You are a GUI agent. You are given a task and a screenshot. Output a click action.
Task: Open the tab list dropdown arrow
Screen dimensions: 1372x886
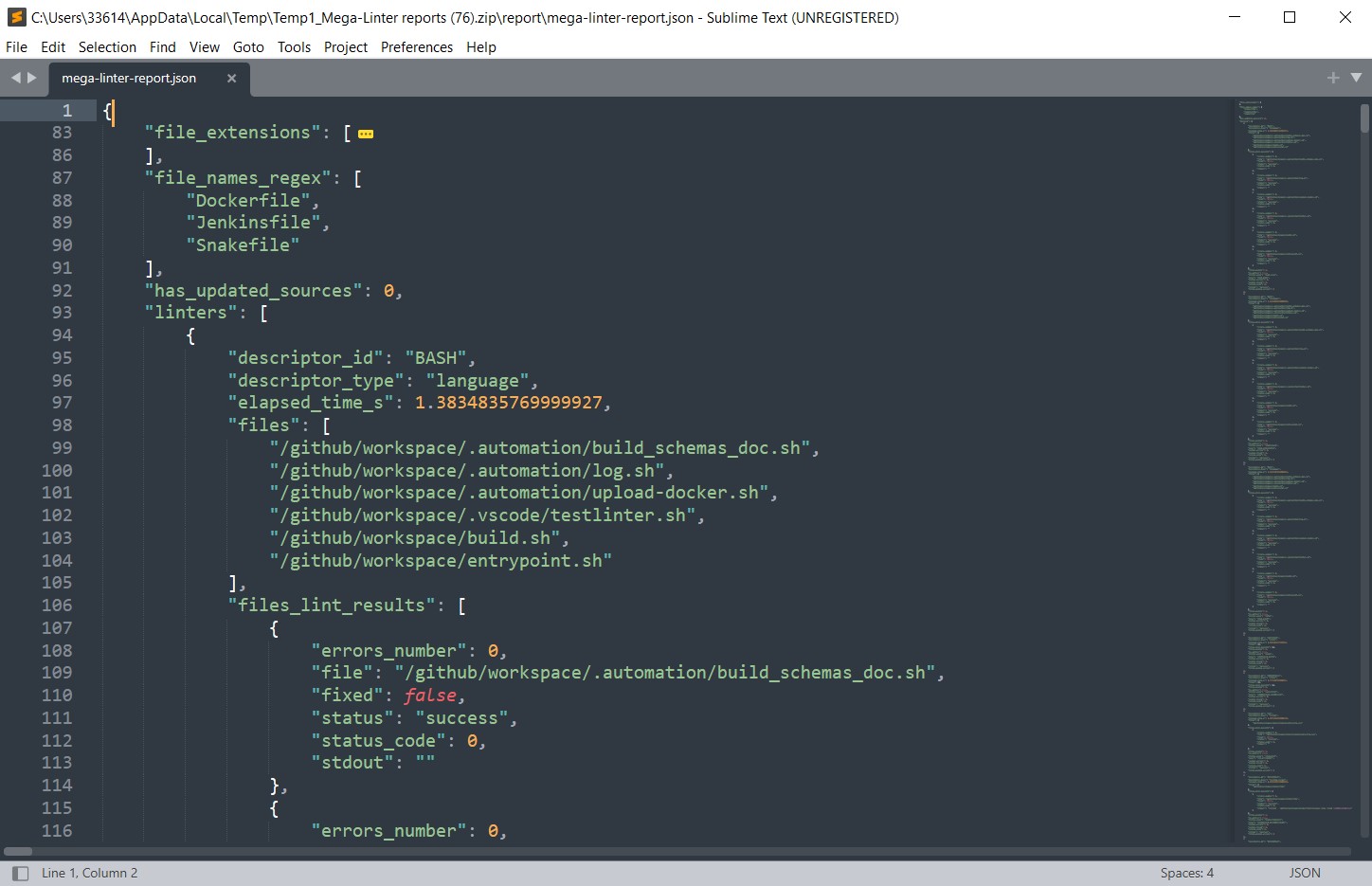pos(1356,78)
